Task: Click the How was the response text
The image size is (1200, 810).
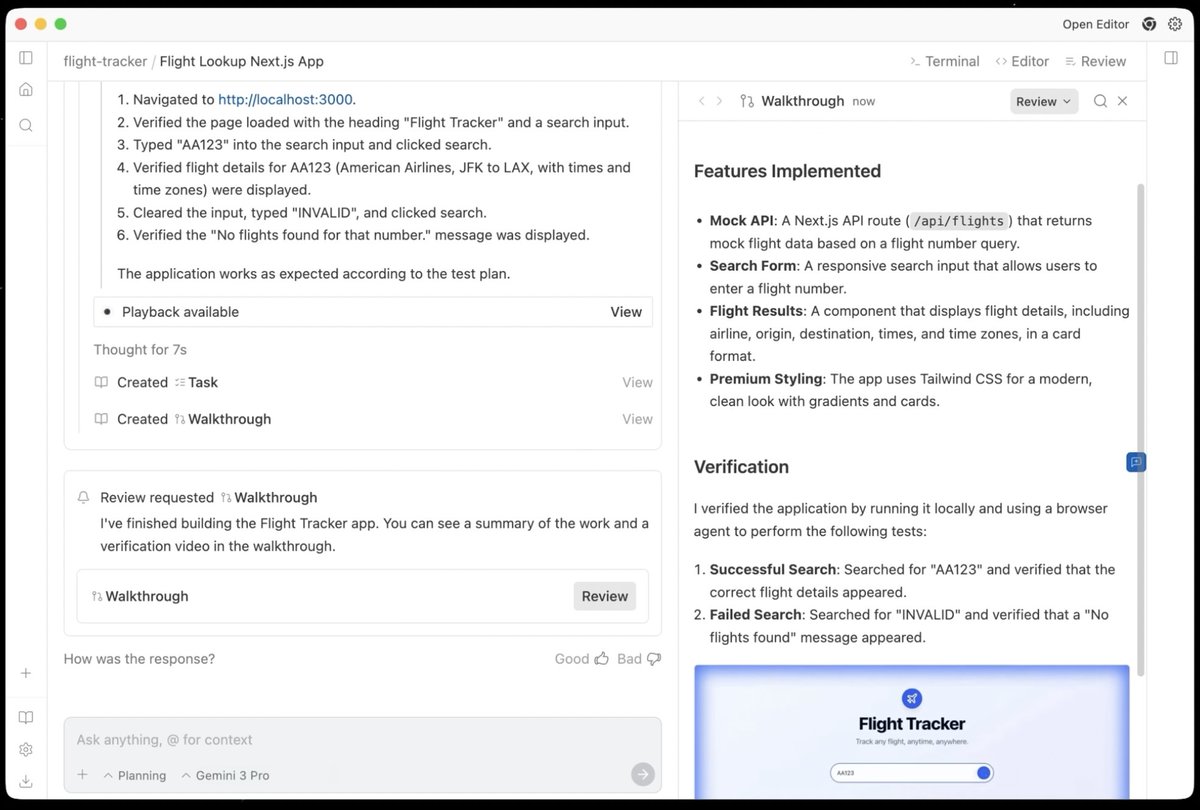Action: pyautogui.click(x=139, y=659)
